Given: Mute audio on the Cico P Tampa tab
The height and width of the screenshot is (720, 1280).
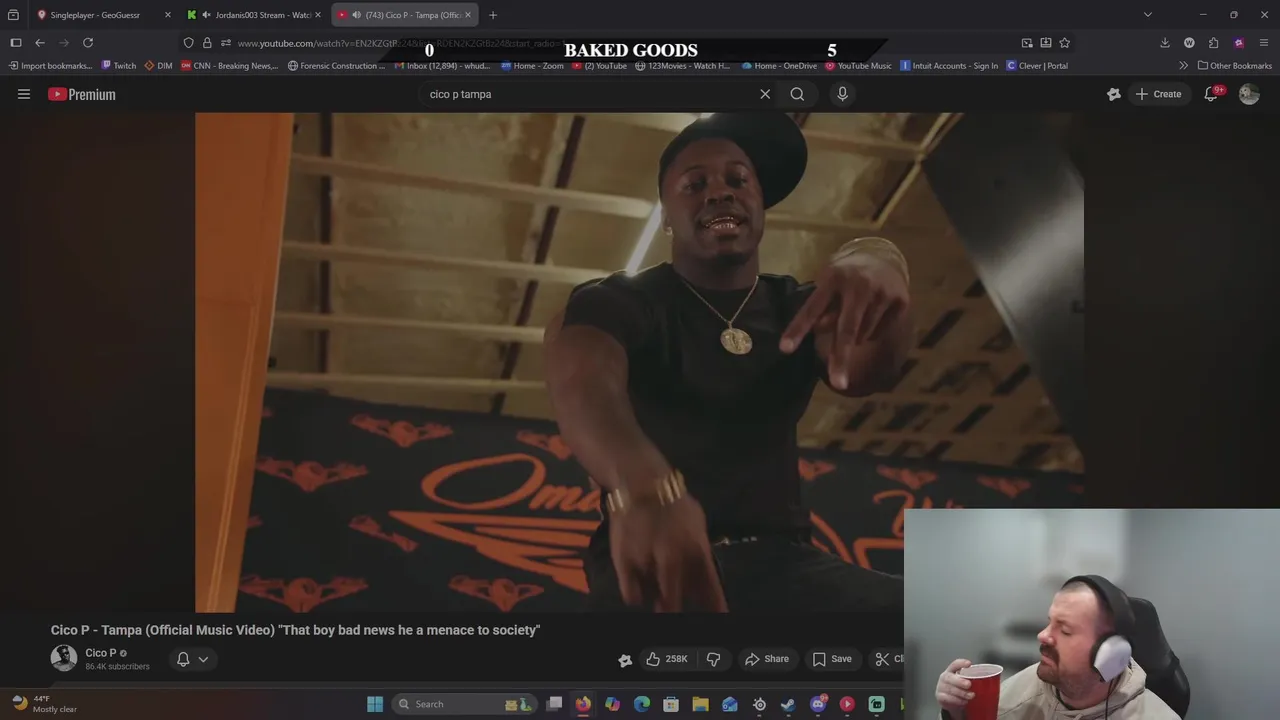Looking at the screenshot, I should tap(357, 15).
